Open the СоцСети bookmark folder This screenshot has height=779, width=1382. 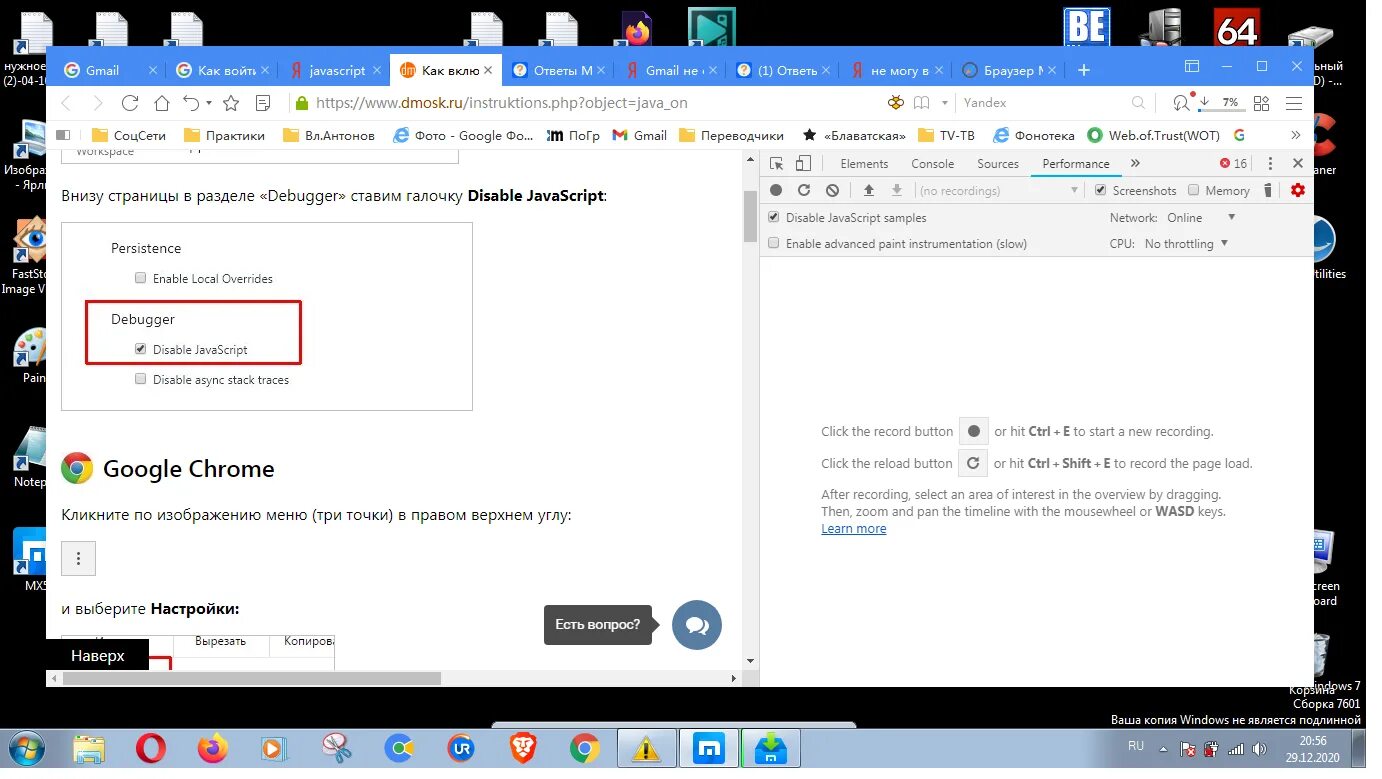pyautogui.click(x=128, y=135)
